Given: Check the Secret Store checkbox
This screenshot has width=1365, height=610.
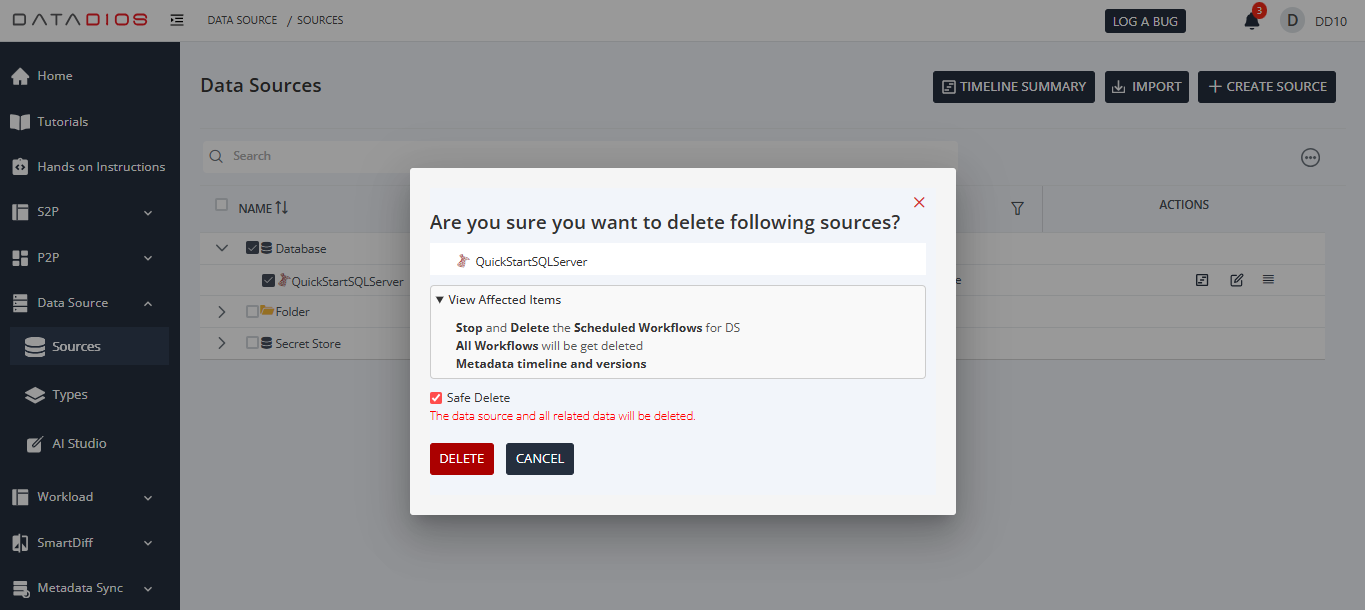Looking at the screenshot, I should coord(252,343).
